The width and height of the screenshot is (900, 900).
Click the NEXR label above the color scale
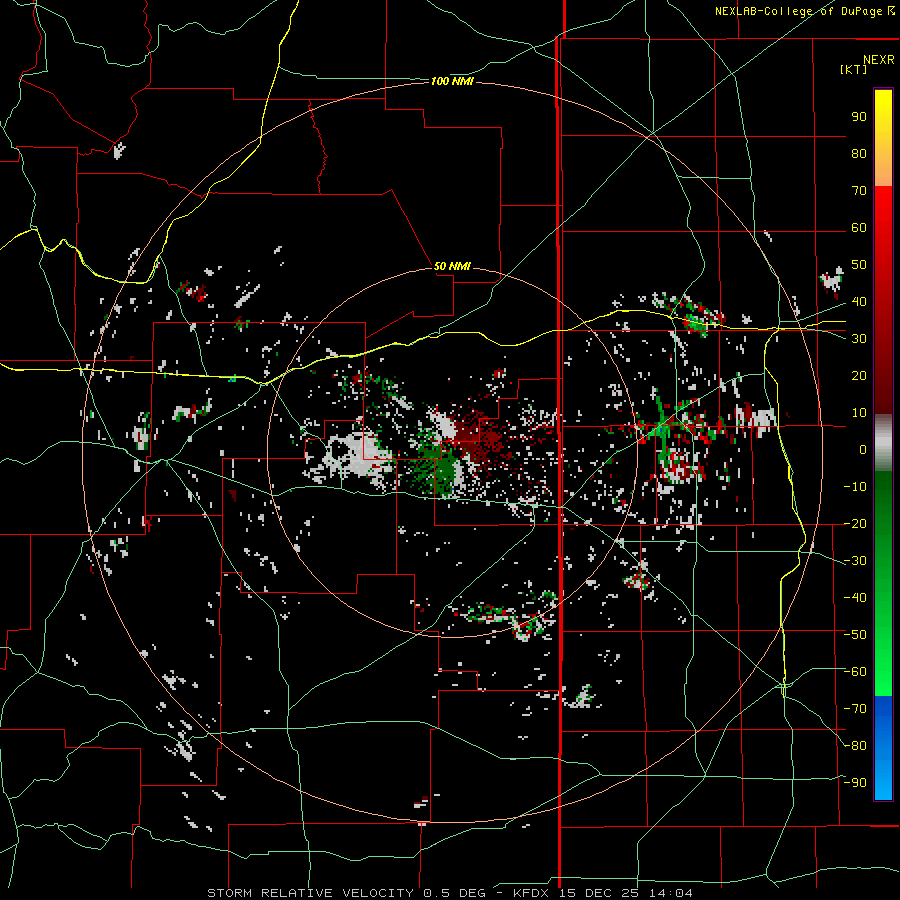tap(879, 60)
